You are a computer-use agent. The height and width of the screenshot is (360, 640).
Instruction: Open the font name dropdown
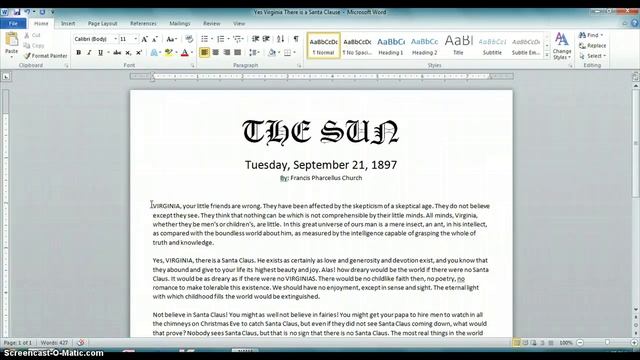click(x=116, y=39)
